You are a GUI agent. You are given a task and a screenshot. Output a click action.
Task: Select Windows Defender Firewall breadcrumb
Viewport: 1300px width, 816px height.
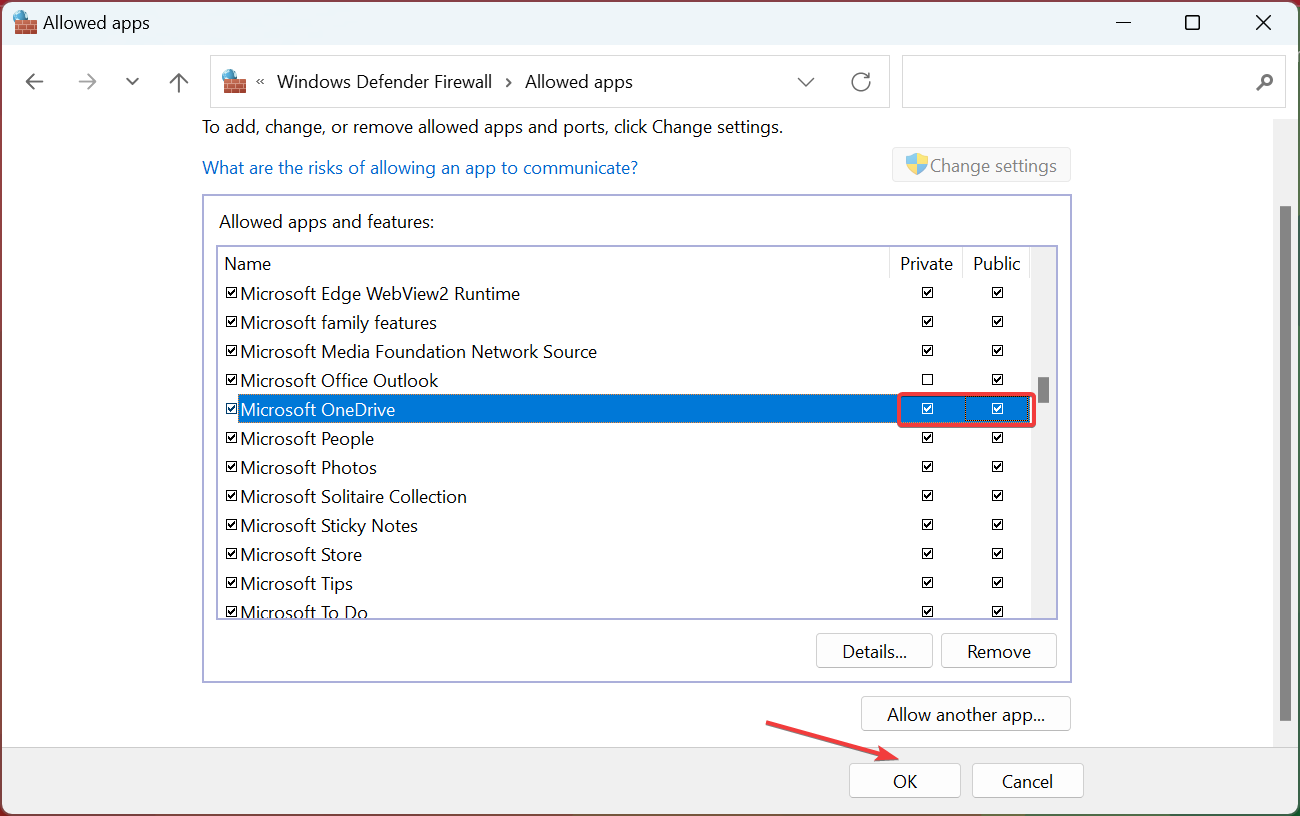[385, 82]
